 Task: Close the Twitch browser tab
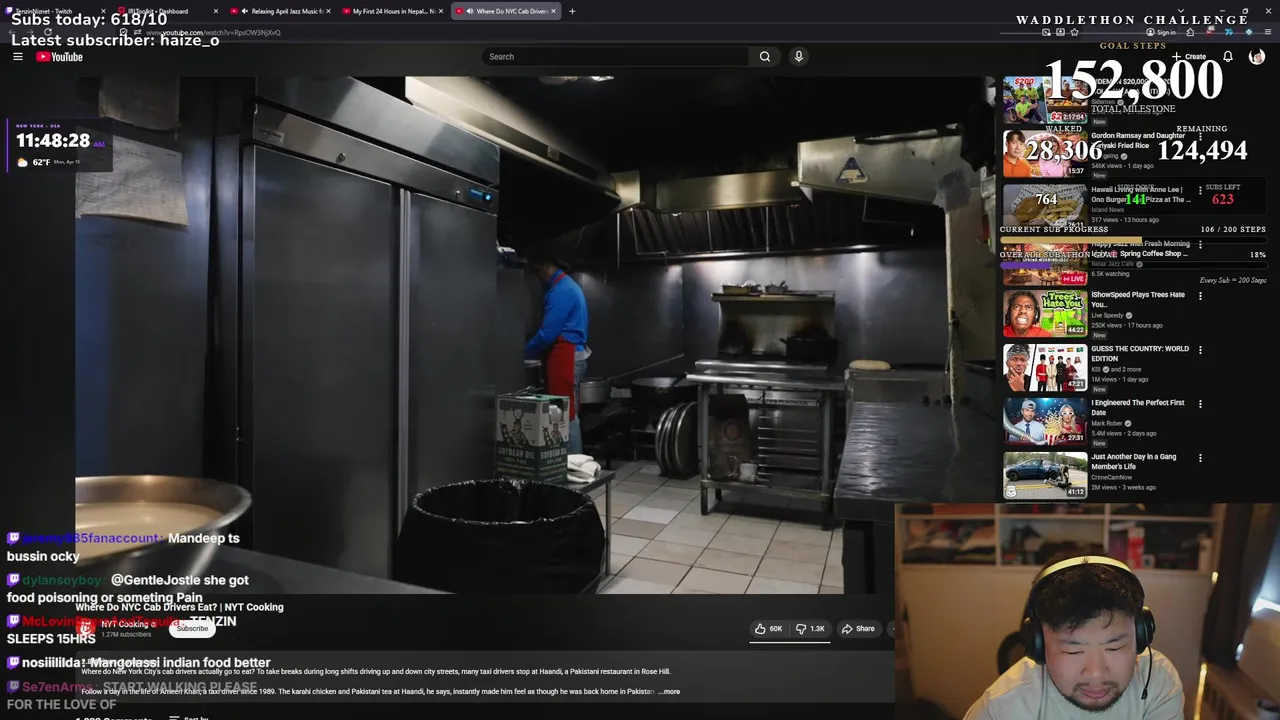tap(103, 11)
